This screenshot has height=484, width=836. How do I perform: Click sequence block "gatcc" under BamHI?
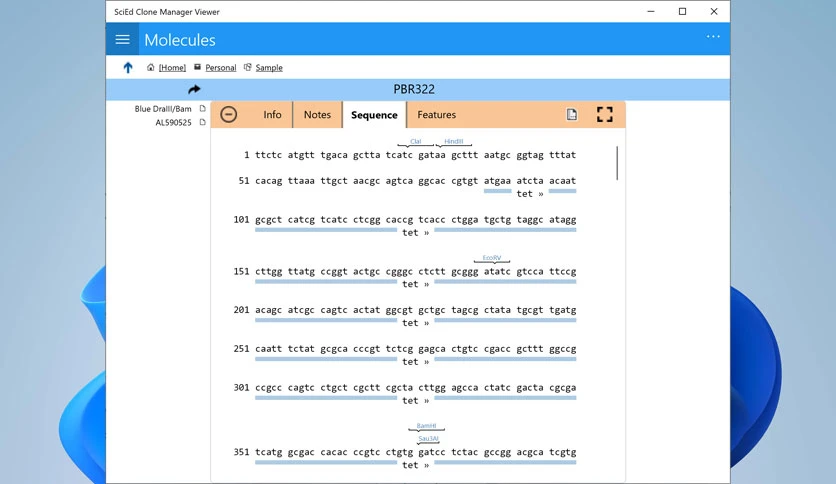432,452
